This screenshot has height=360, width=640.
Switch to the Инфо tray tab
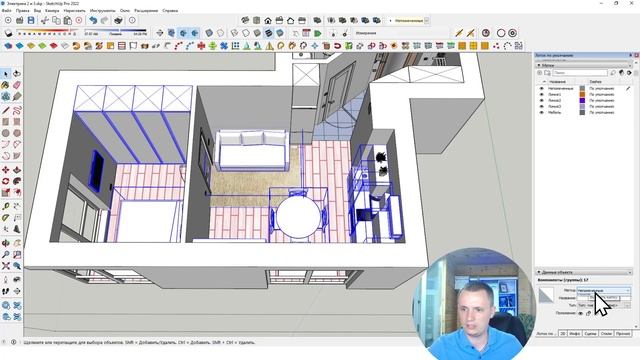(x=574, y=334)
